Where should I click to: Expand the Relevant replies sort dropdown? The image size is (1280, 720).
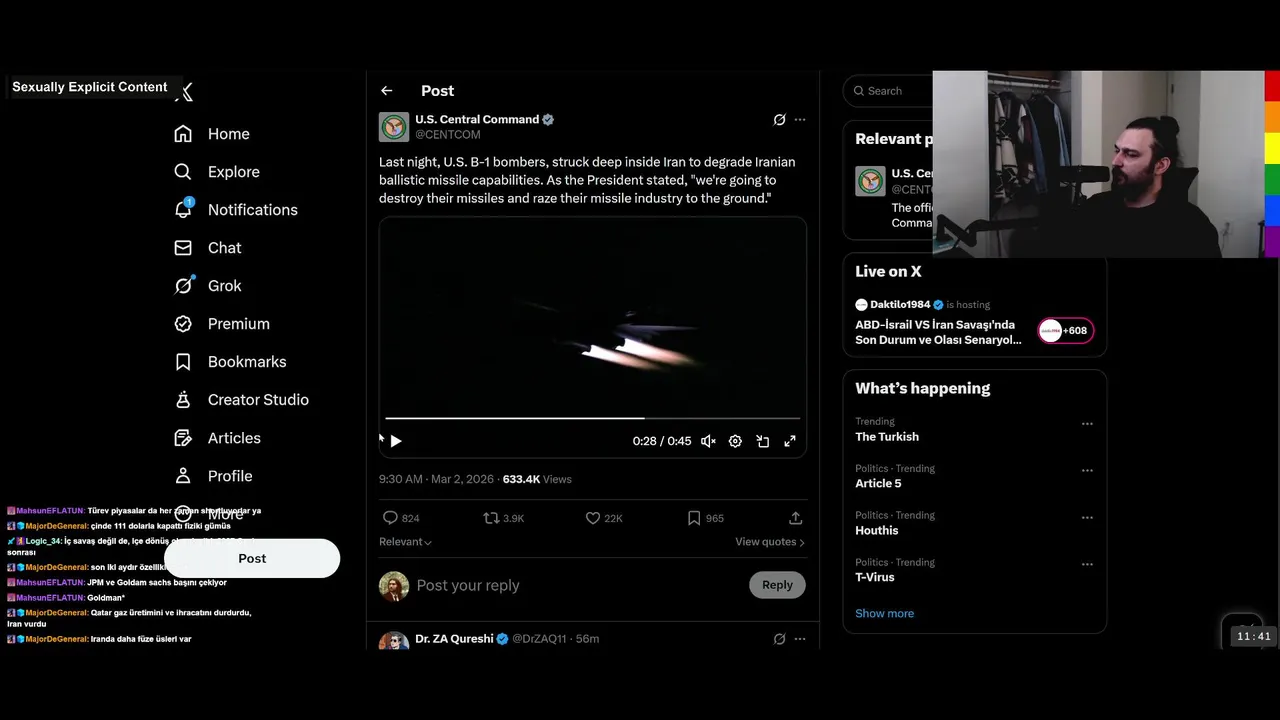(x=405, y=542)
